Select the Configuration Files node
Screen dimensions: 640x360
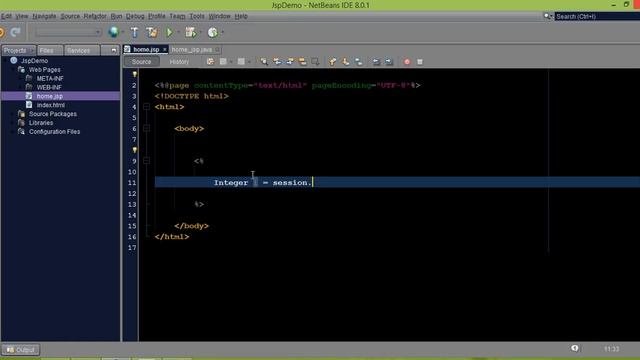click(54, 132)
